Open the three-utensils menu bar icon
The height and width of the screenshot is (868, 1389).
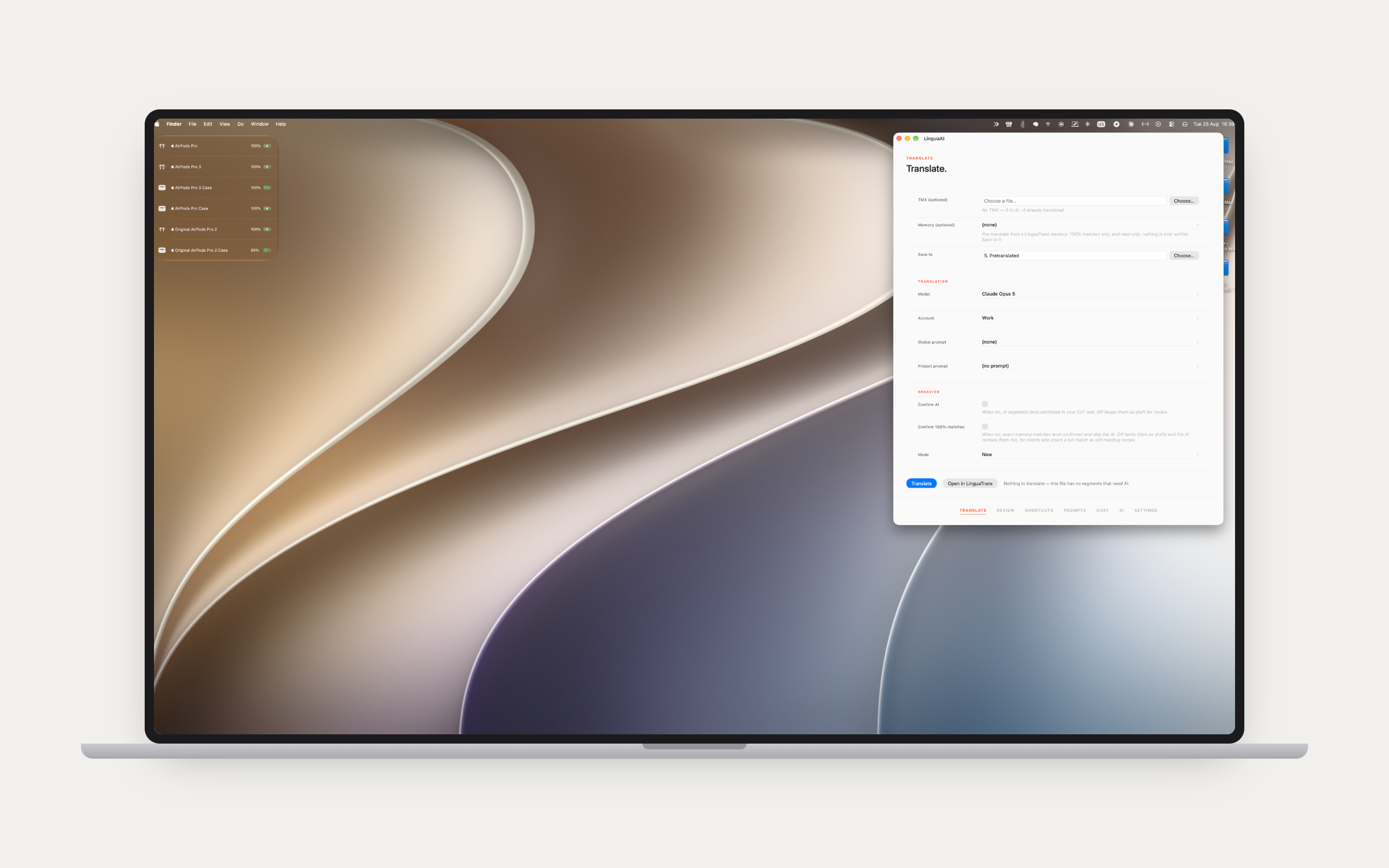[x=1009, y=124]
